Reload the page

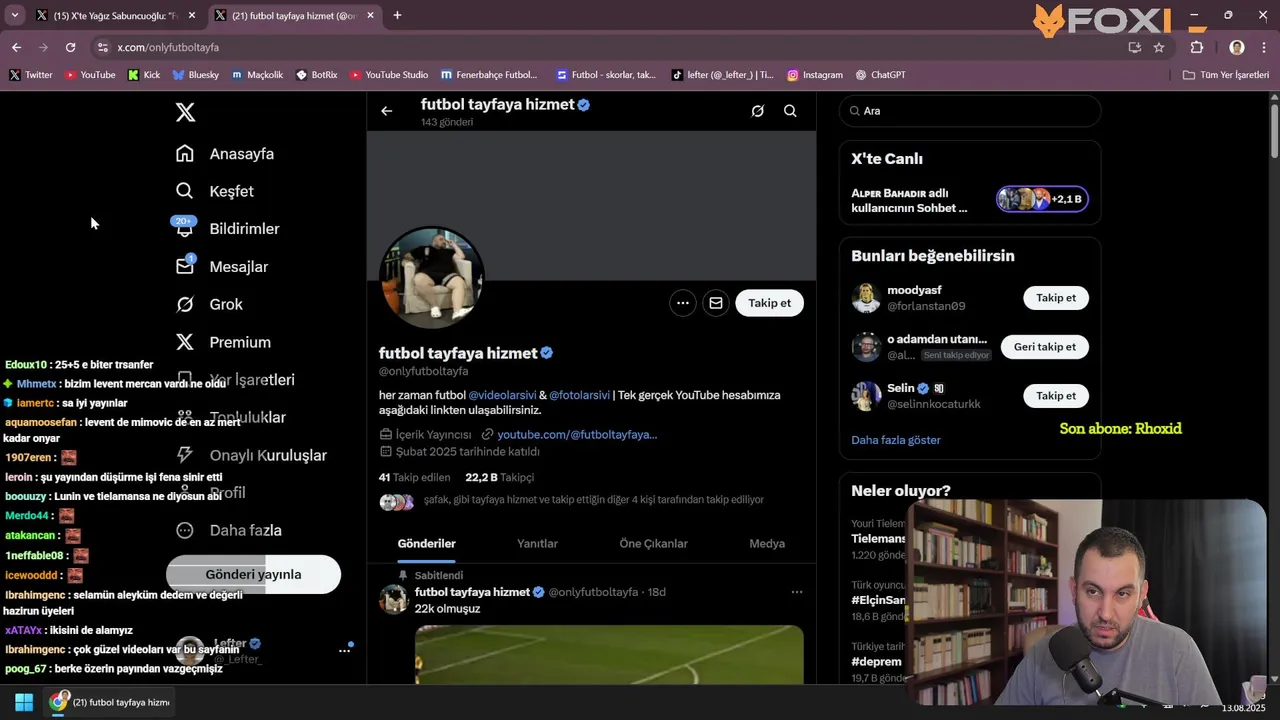(x=70, y=47)
